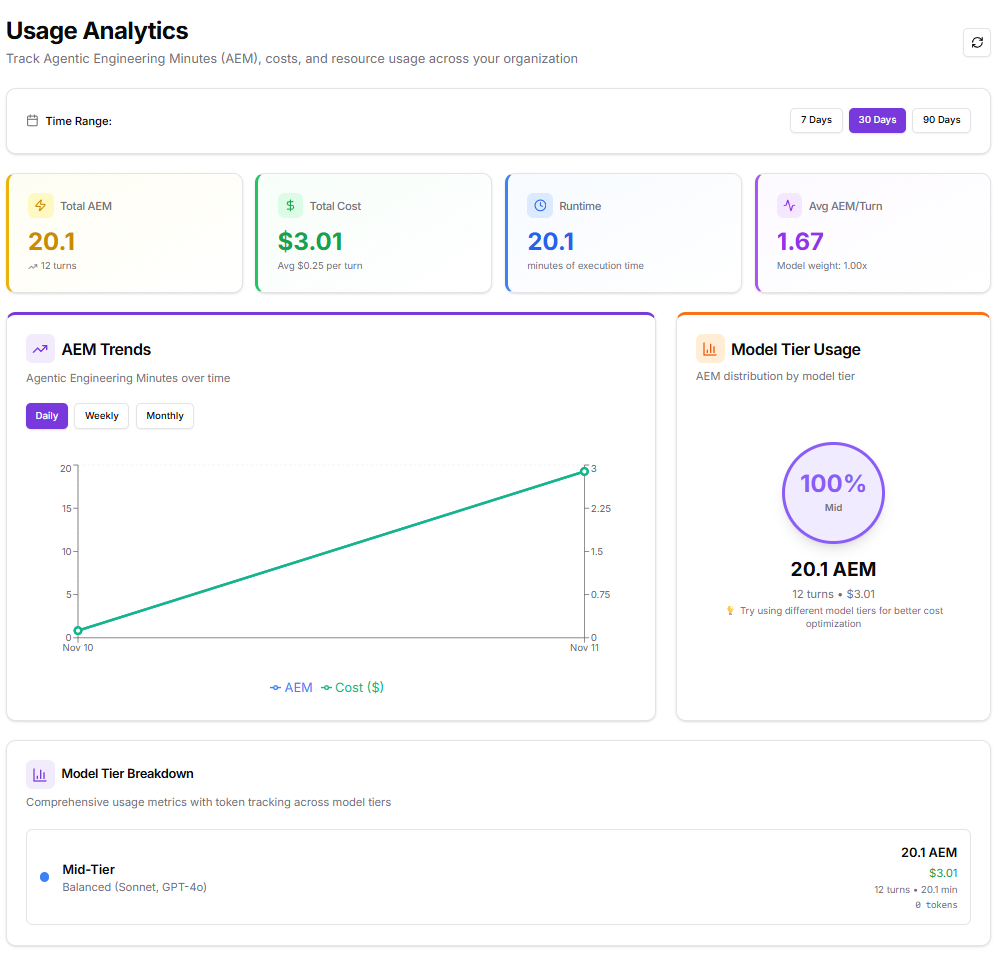The width and height of the screenshot is (1000, 956).
Task: Click the bar chart icon beside Model Tier Usage
Action: point(710,348)
